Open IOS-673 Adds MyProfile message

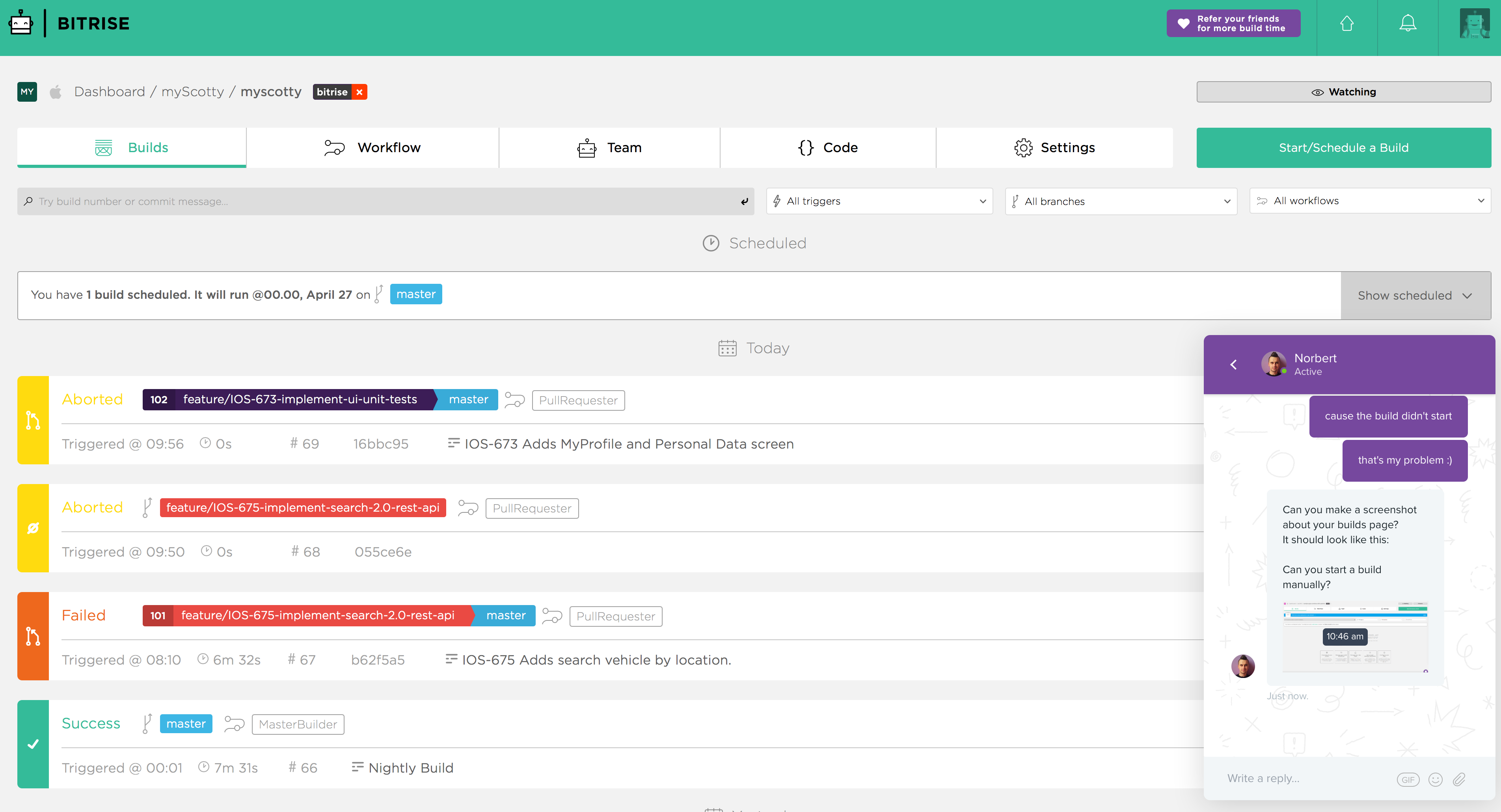tap(629, 444)
